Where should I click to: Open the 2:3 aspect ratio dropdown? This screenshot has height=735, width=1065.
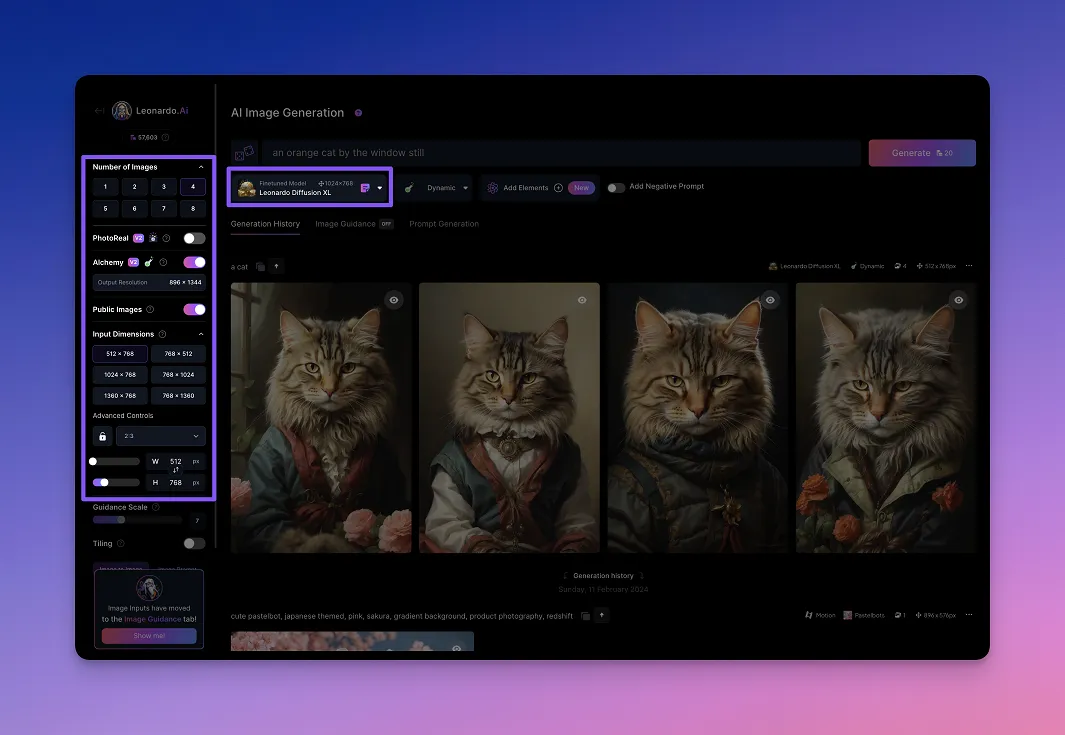click(x=161, y=436)
